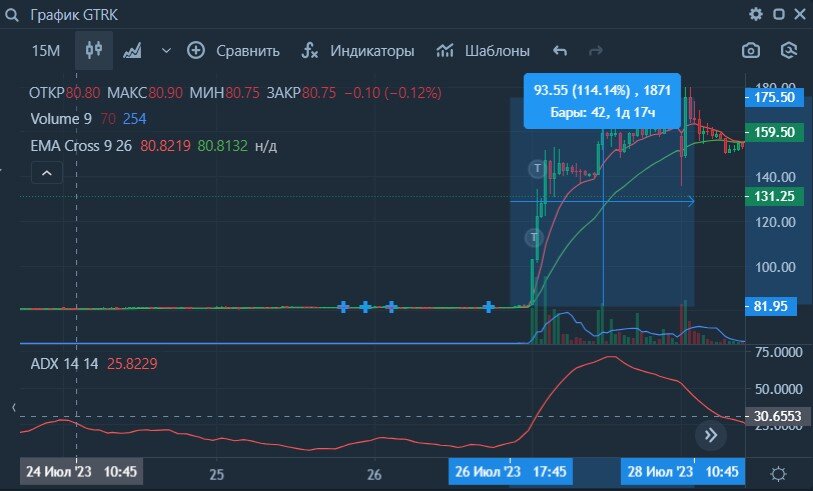Click the Volume value 254
813x491 pixels.
134,119
